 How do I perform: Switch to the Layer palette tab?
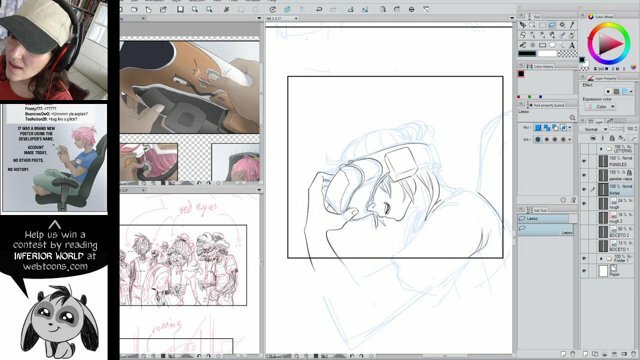click(x=596, y=122)
